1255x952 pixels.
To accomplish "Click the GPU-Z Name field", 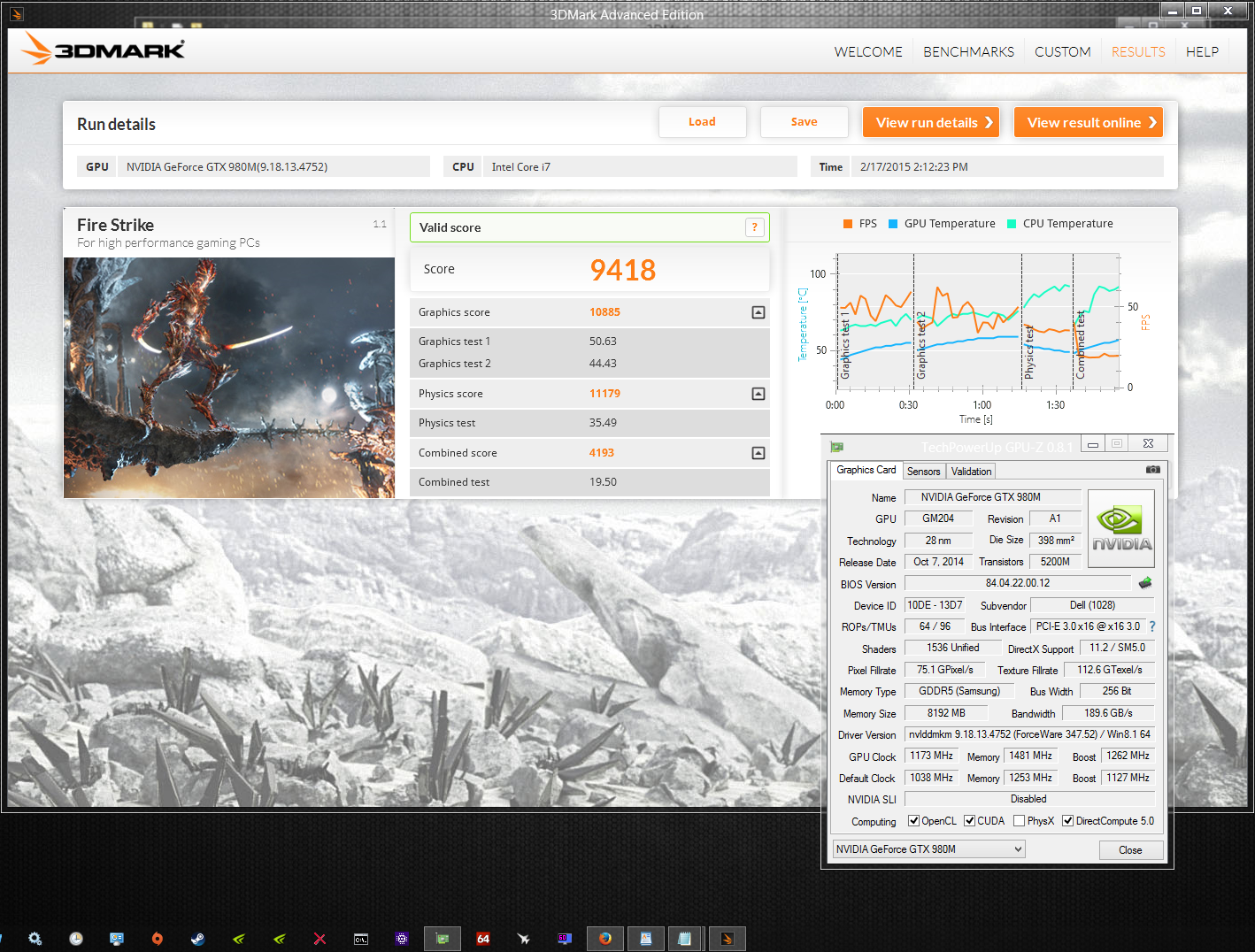I will click(x=991, y=497).
